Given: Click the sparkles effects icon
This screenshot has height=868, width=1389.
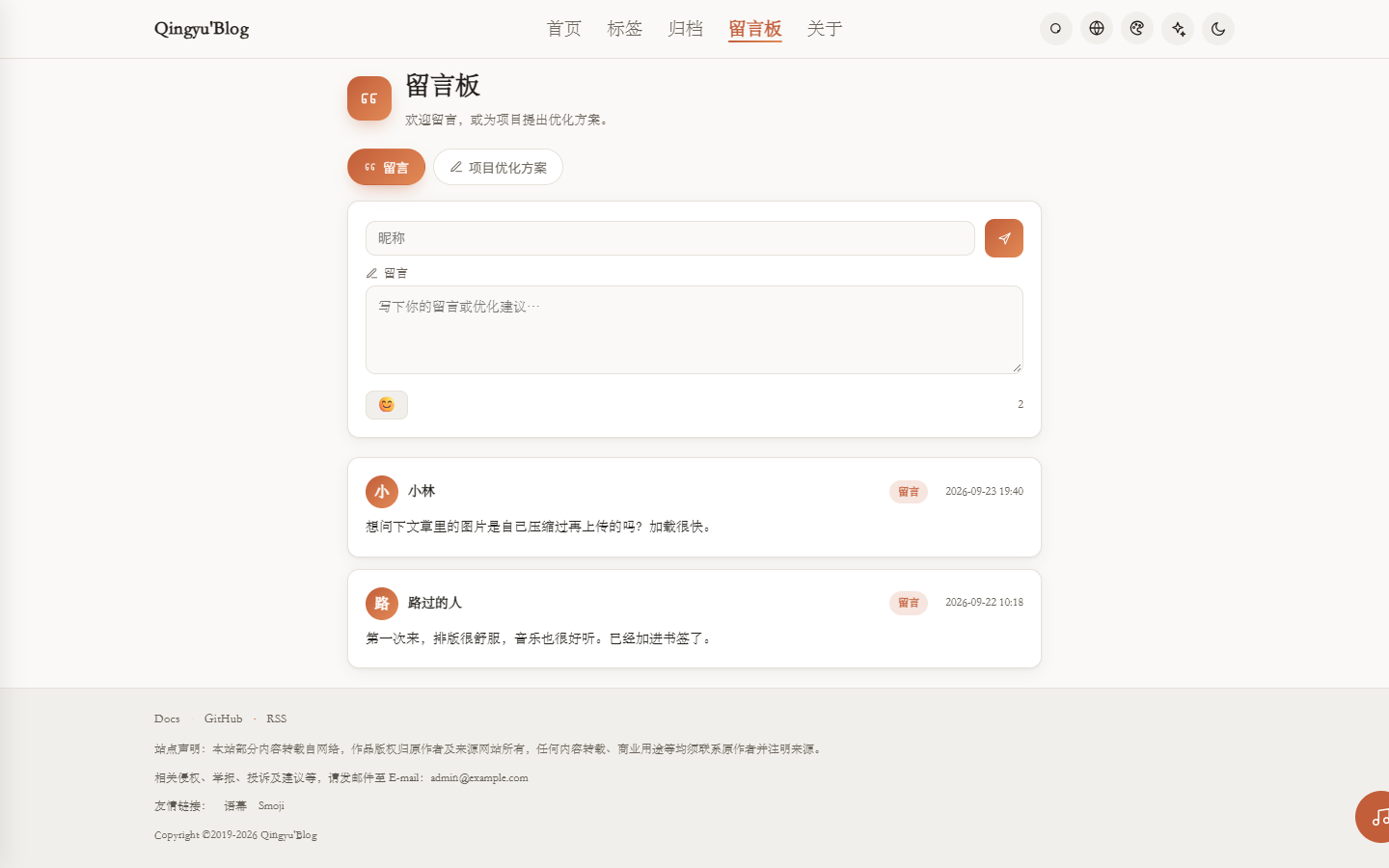Looking at the screenshot, I should pos(1178,29).
